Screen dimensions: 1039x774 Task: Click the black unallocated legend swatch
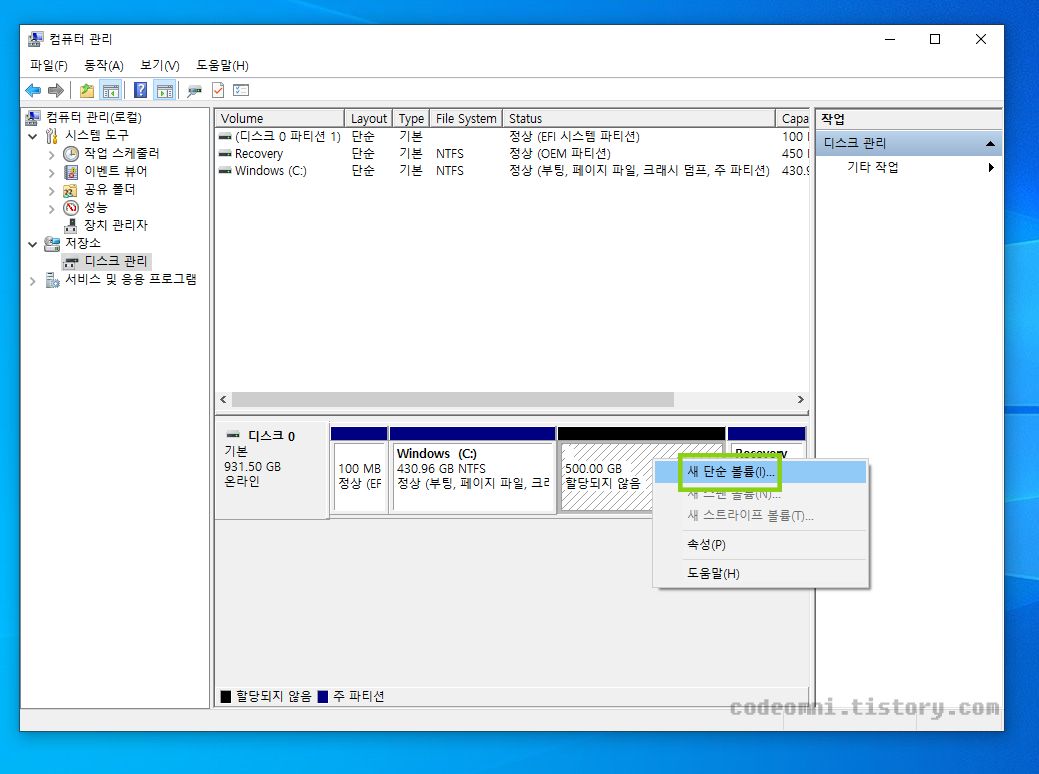tap(226, 696)
